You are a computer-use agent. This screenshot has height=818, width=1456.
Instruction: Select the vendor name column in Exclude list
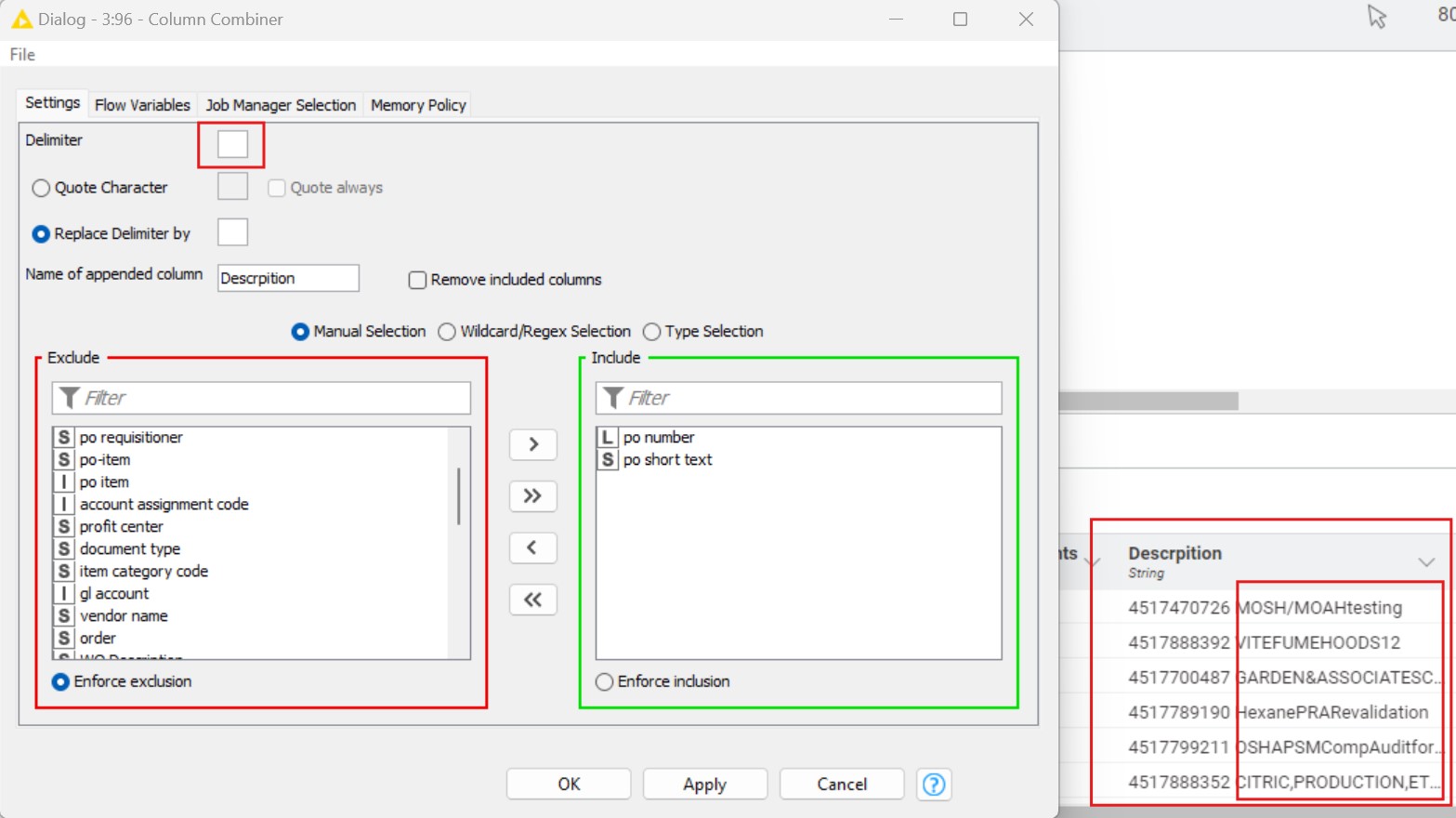[125, 615]
